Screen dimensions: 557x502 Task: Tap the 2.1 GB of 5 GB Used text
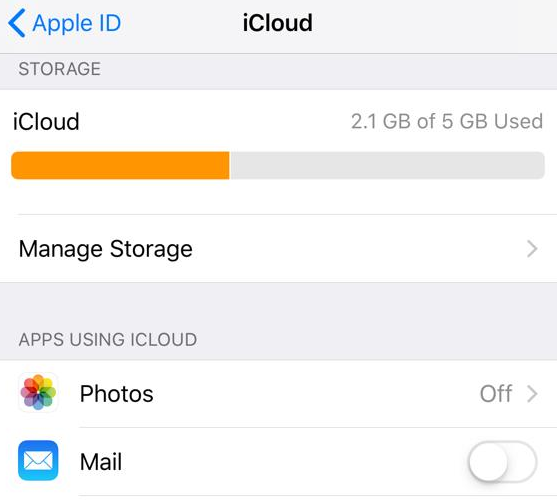point(447,122)
